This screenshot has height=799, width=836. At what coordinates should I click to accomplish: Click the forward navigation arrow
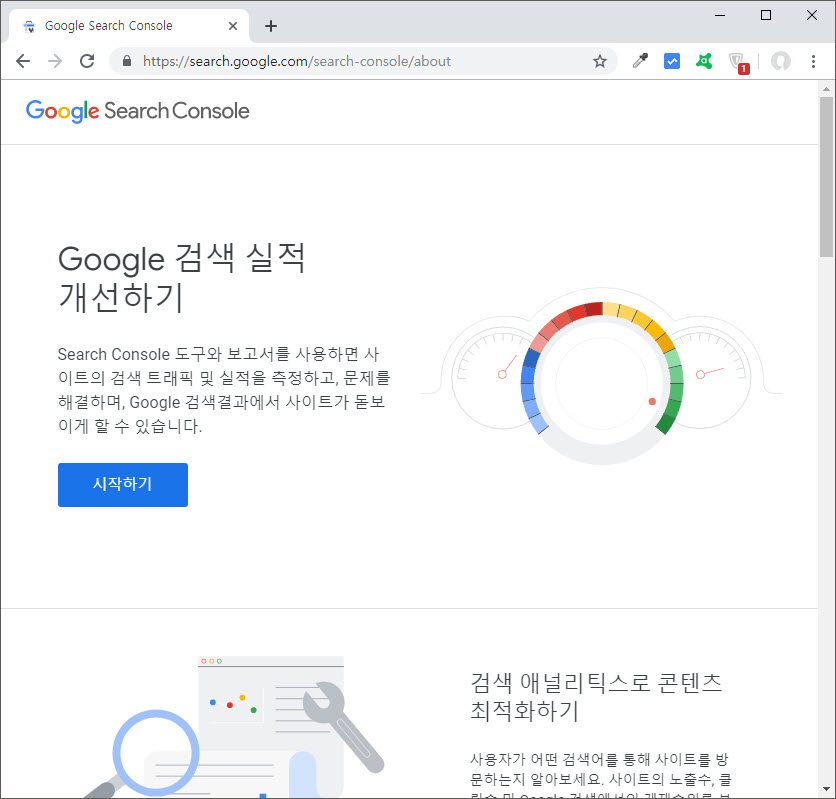(x=55, y=61)
